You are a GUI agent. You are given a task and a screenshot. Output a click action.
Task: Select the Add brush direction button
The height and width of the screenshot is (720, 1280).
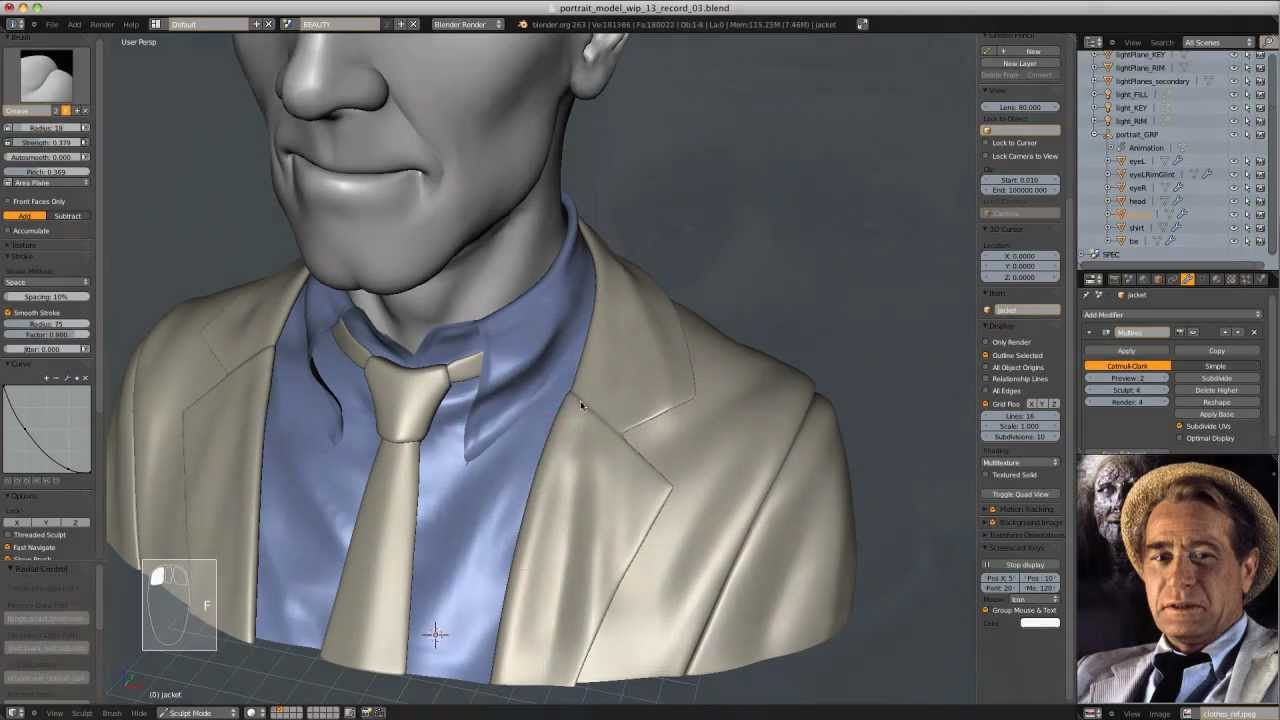click(25, 216)
